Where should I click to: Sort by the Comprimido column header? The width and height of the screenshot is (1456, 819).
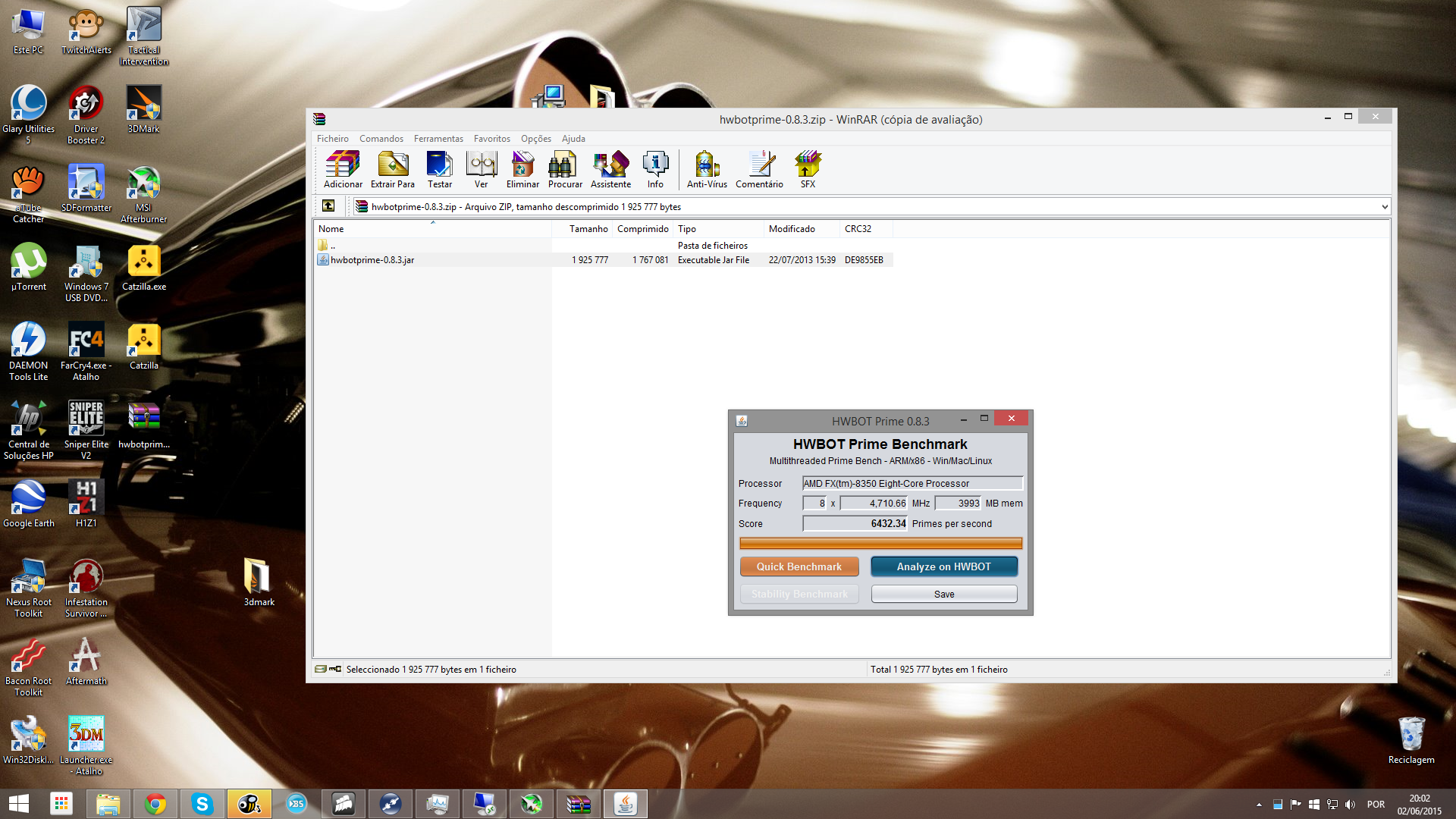[643, 228]
